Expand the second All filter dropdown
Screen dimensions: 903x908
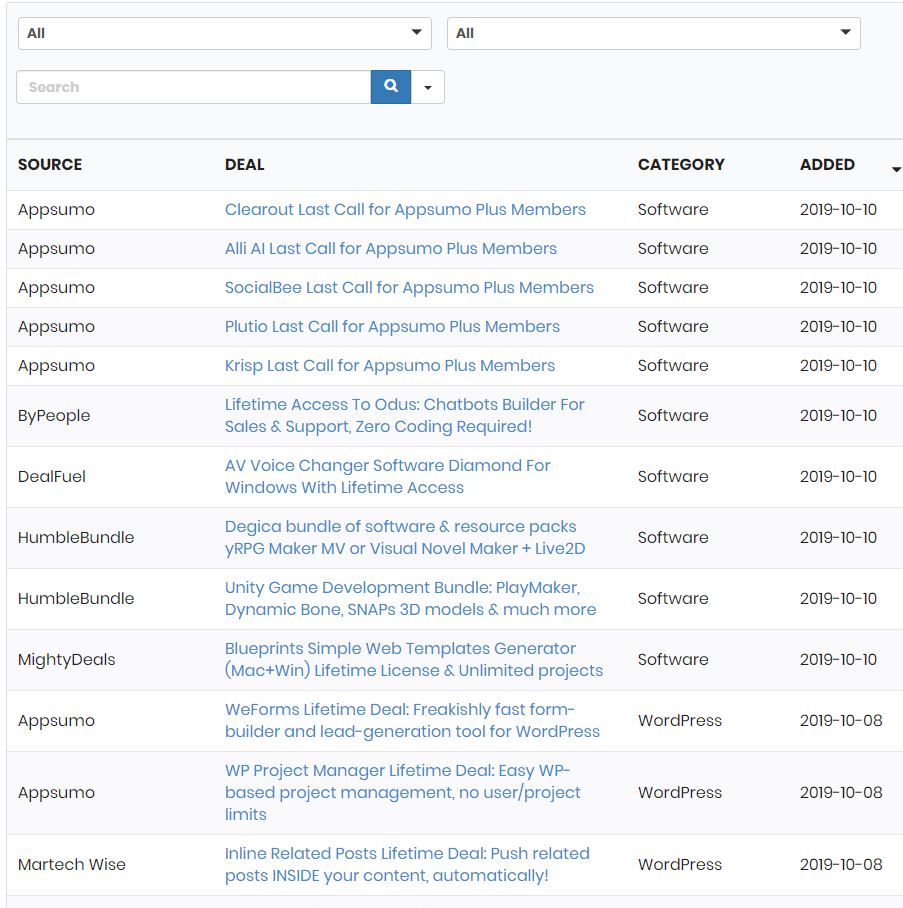coord(653,33)
